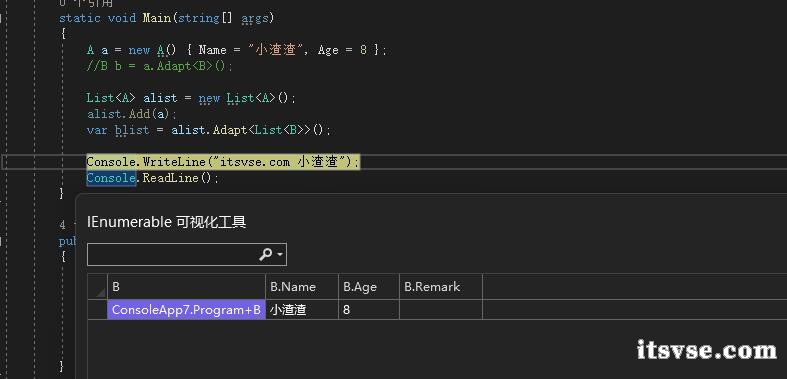Select the 小渣渣 name cell in grid
Viewport: 787px width, 379px height.
pyautogui.click(x=302, y=310)
